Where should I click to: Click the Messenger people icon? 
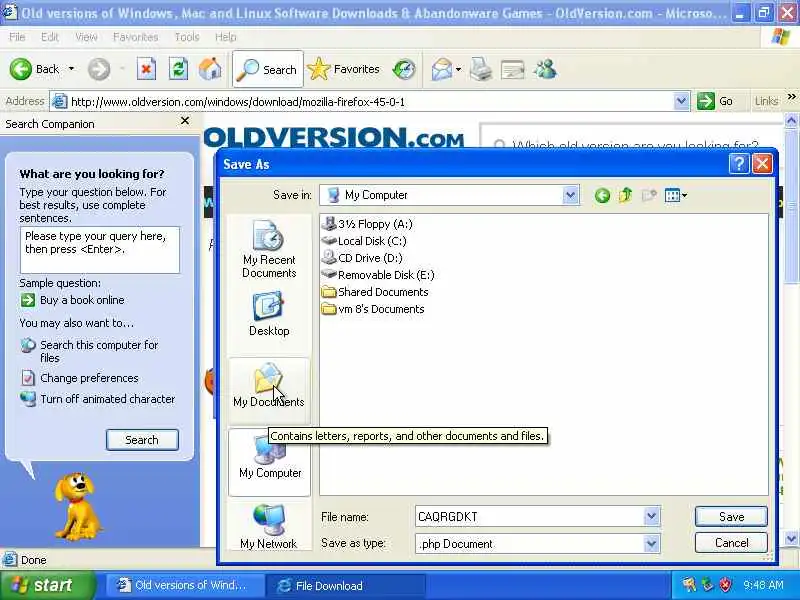545,69
